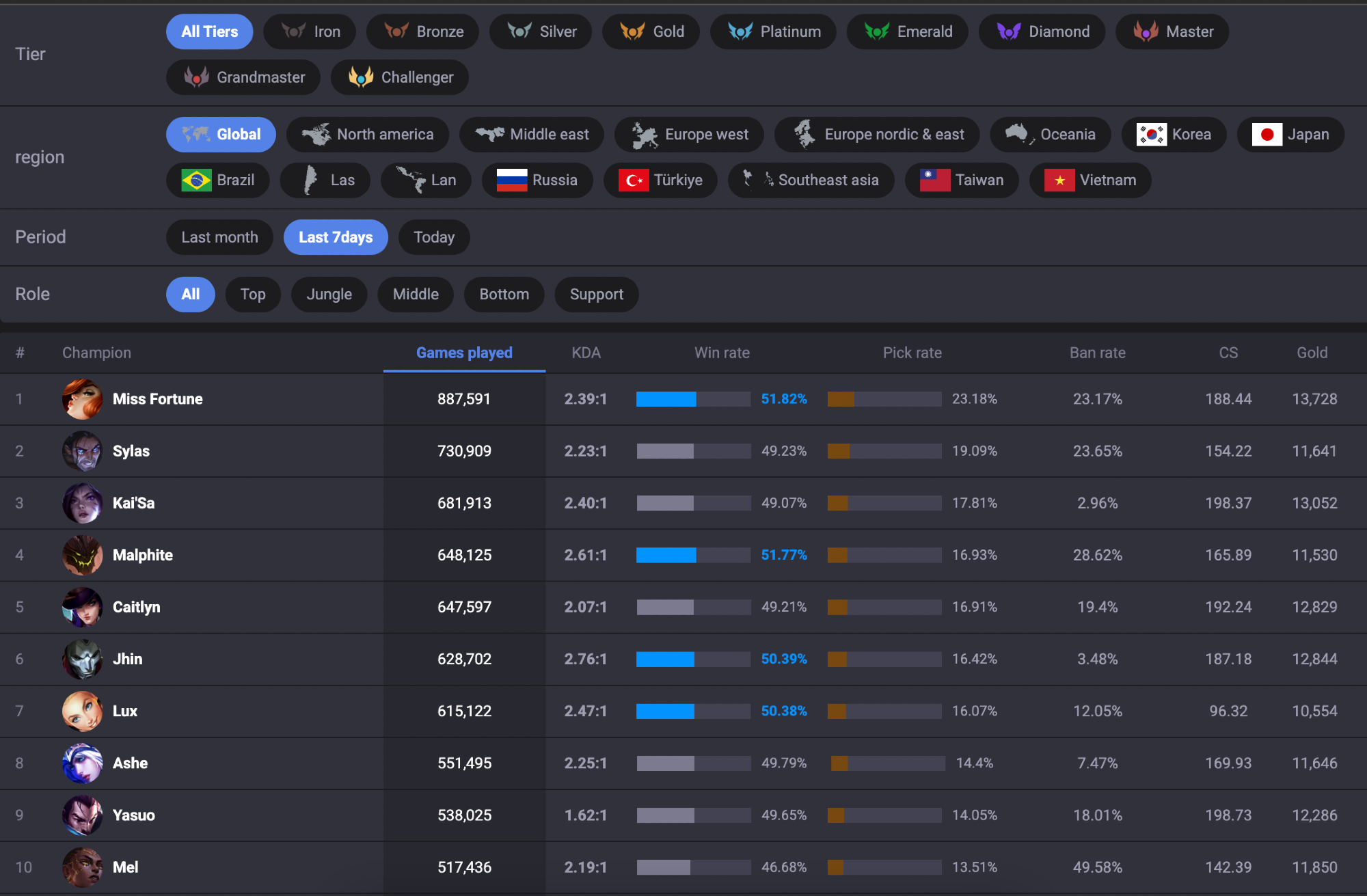
Task: Click the Brazil flag icon
Action: click(x=196, y=180)
